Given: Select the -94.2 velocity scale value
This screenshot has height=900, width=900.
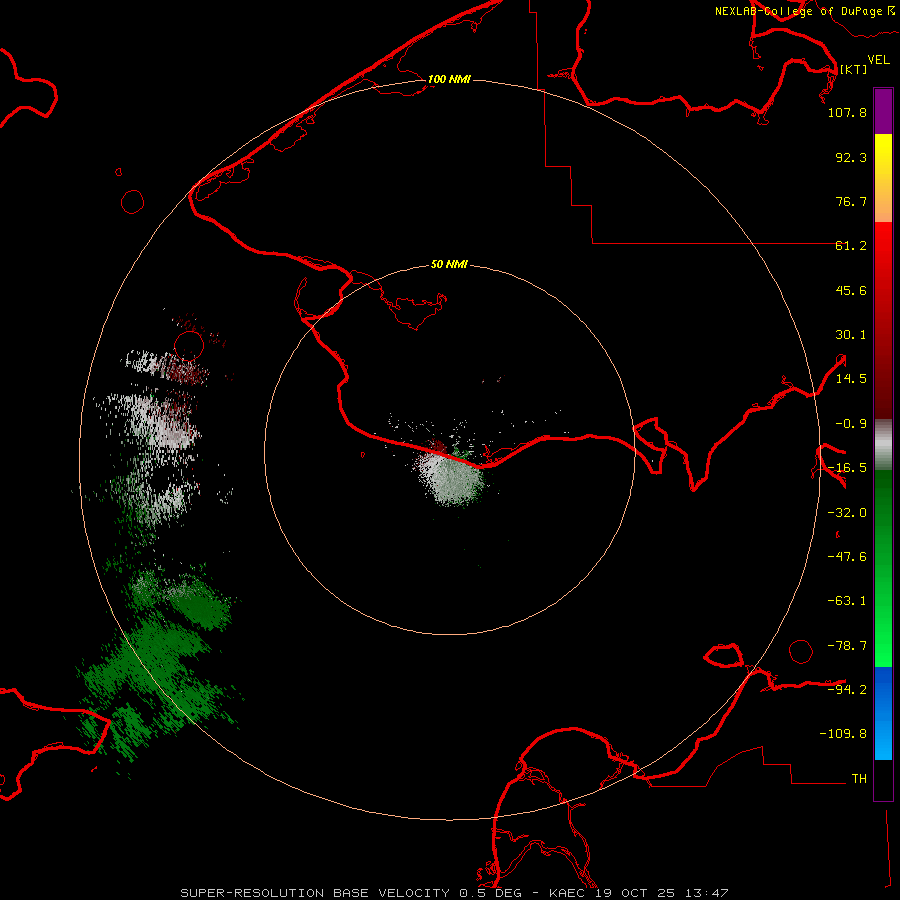Looking at the screenshot, I should (847, 689).
